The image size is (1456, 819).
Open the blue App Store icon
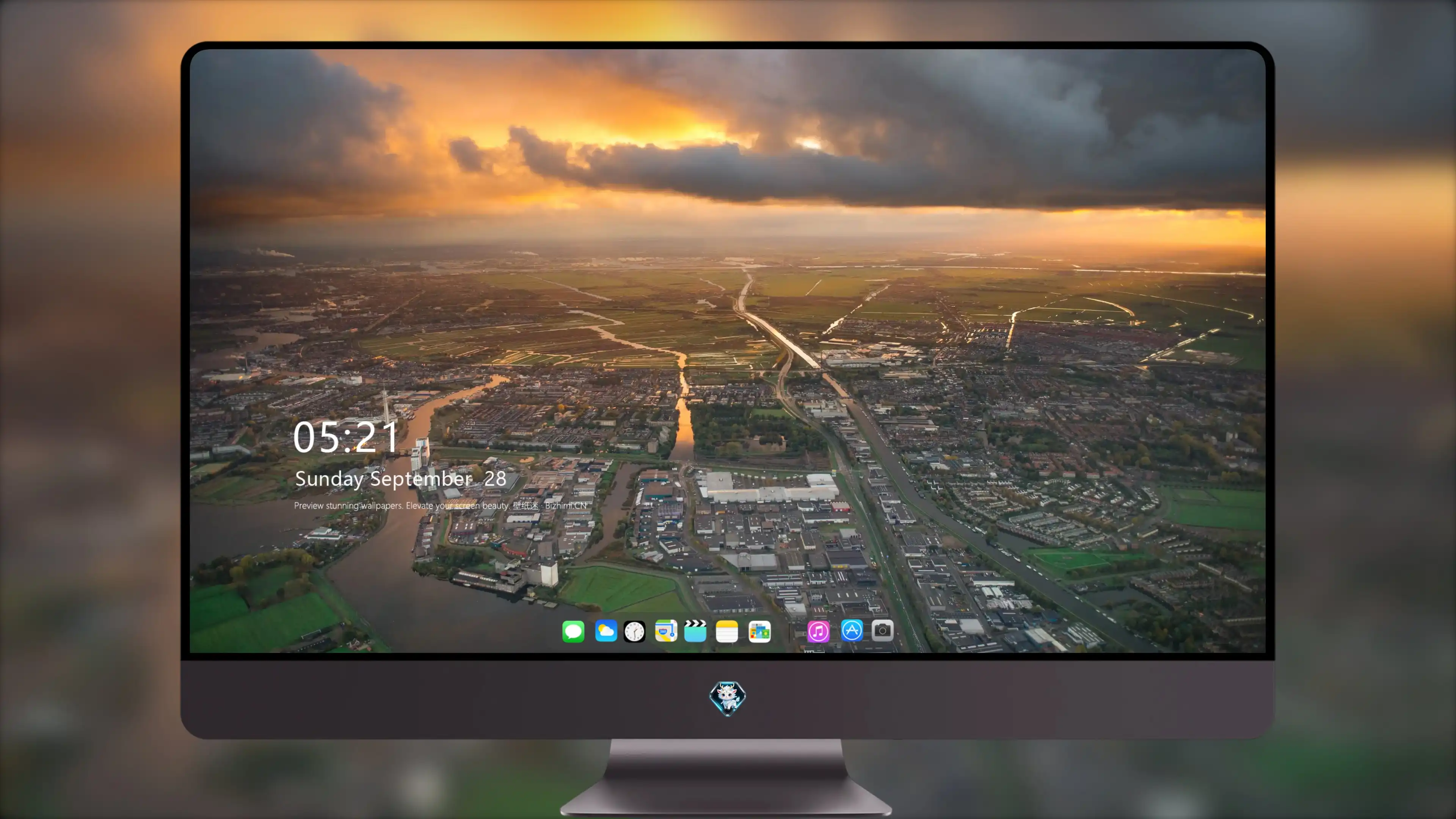(852, 630)
